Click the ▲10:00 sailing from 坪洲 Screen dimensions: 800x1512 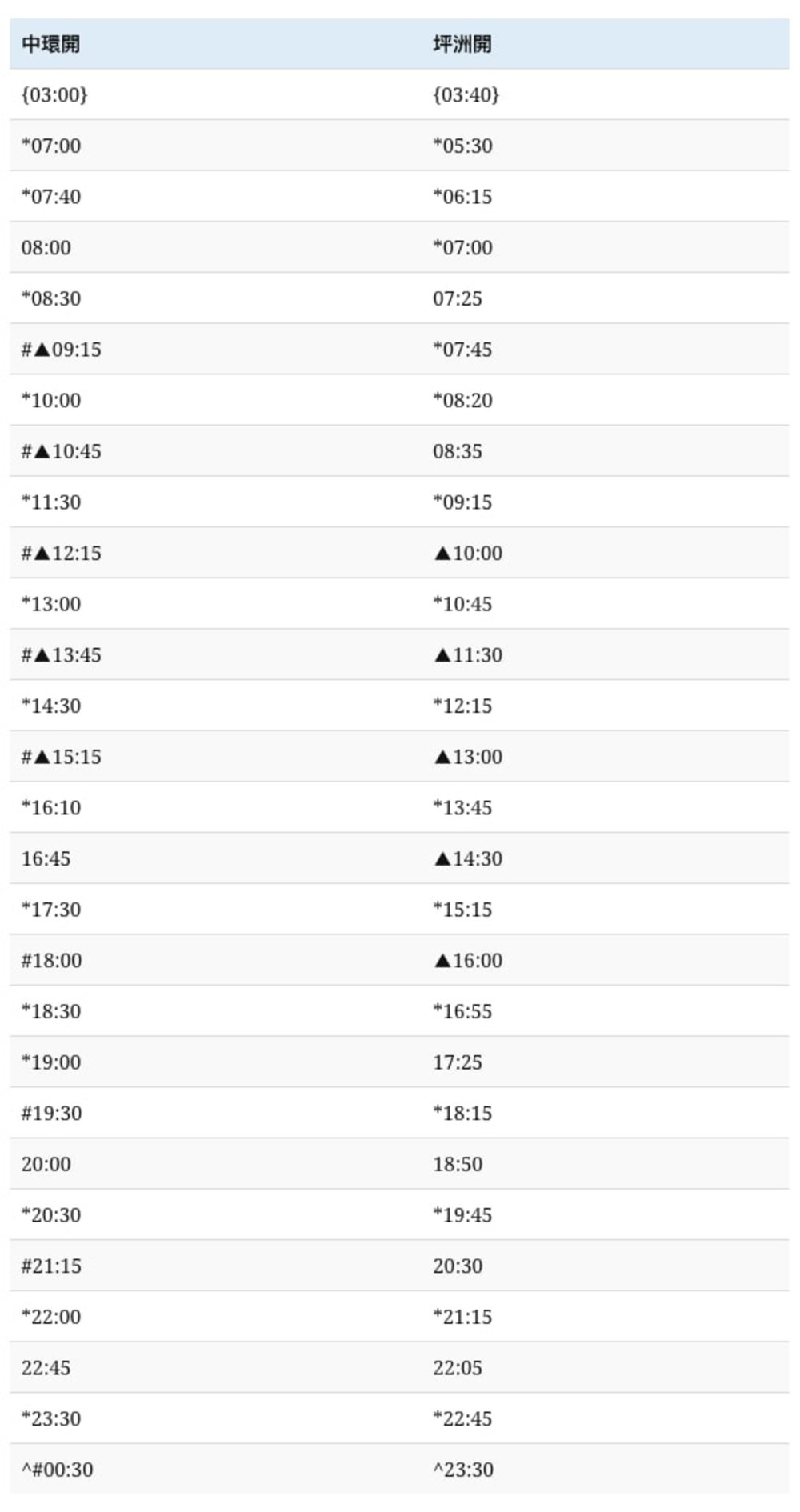pos(468,553)
